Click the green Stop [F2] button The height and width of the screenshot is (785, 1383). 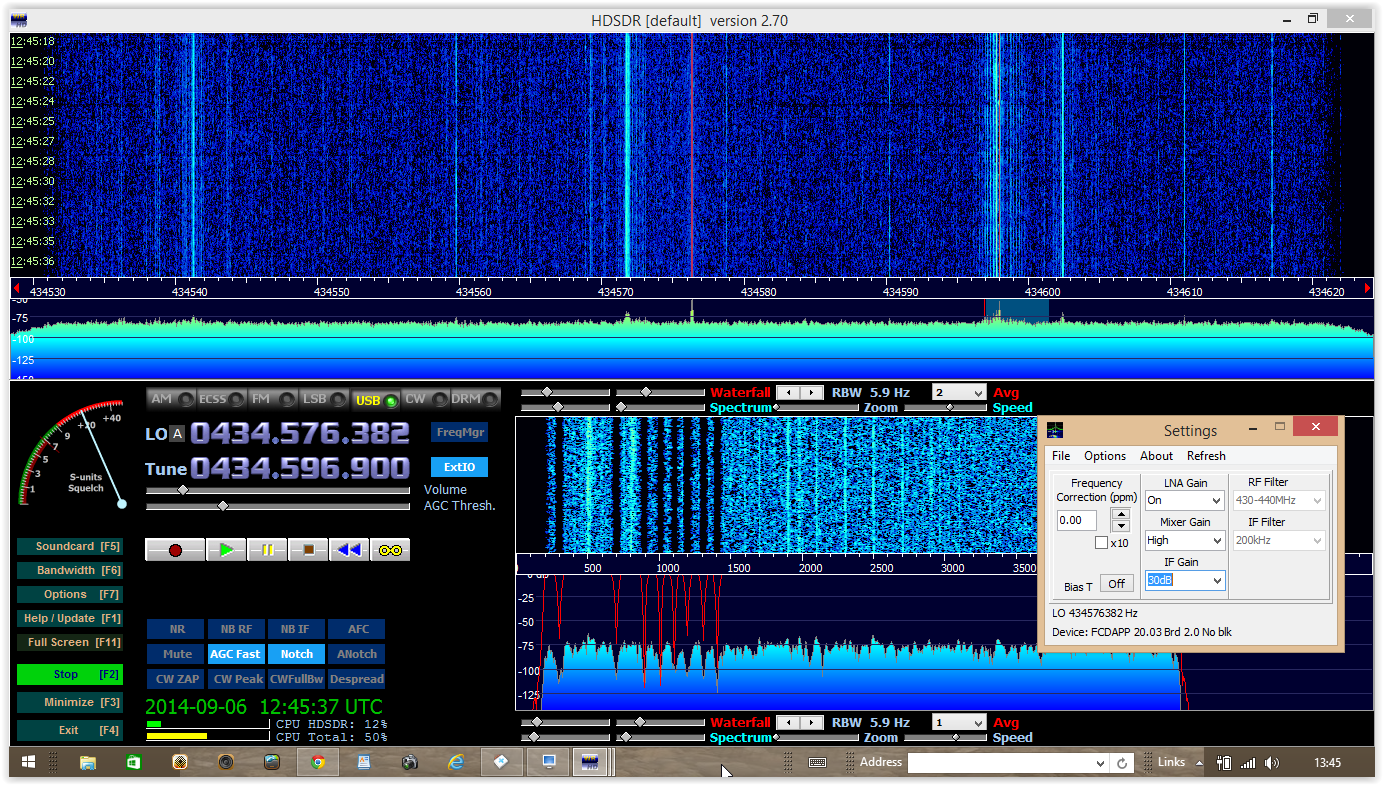(x=69, y=675)
